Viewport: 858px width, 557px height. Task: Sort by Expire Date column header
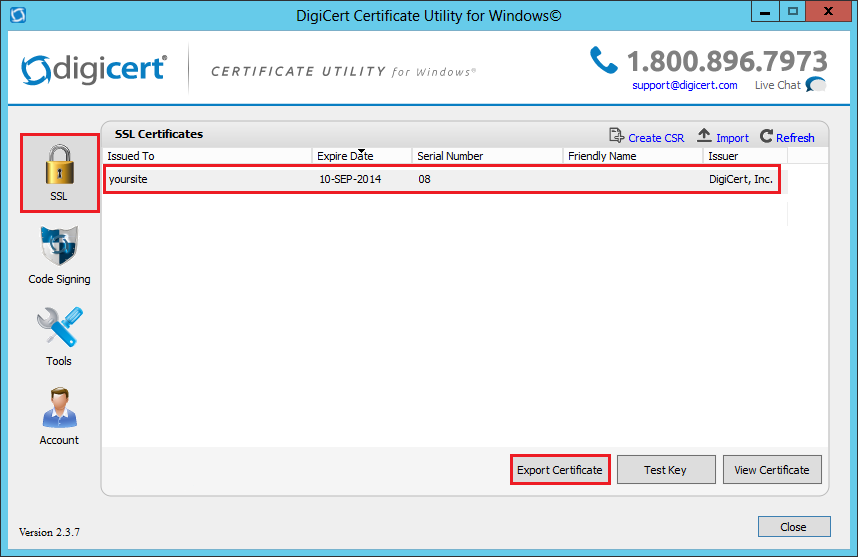pos(361,156)
